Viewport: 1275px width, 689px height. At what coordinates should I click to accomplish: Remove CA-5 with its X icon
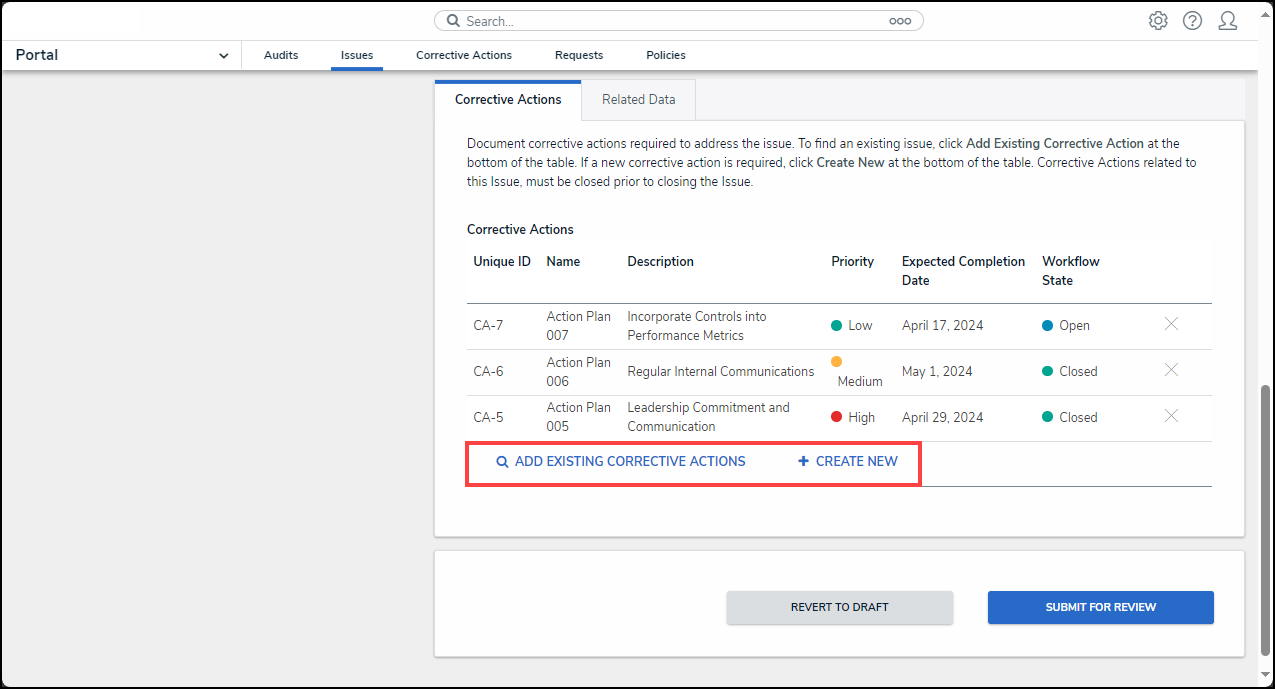click(1171, 416)
